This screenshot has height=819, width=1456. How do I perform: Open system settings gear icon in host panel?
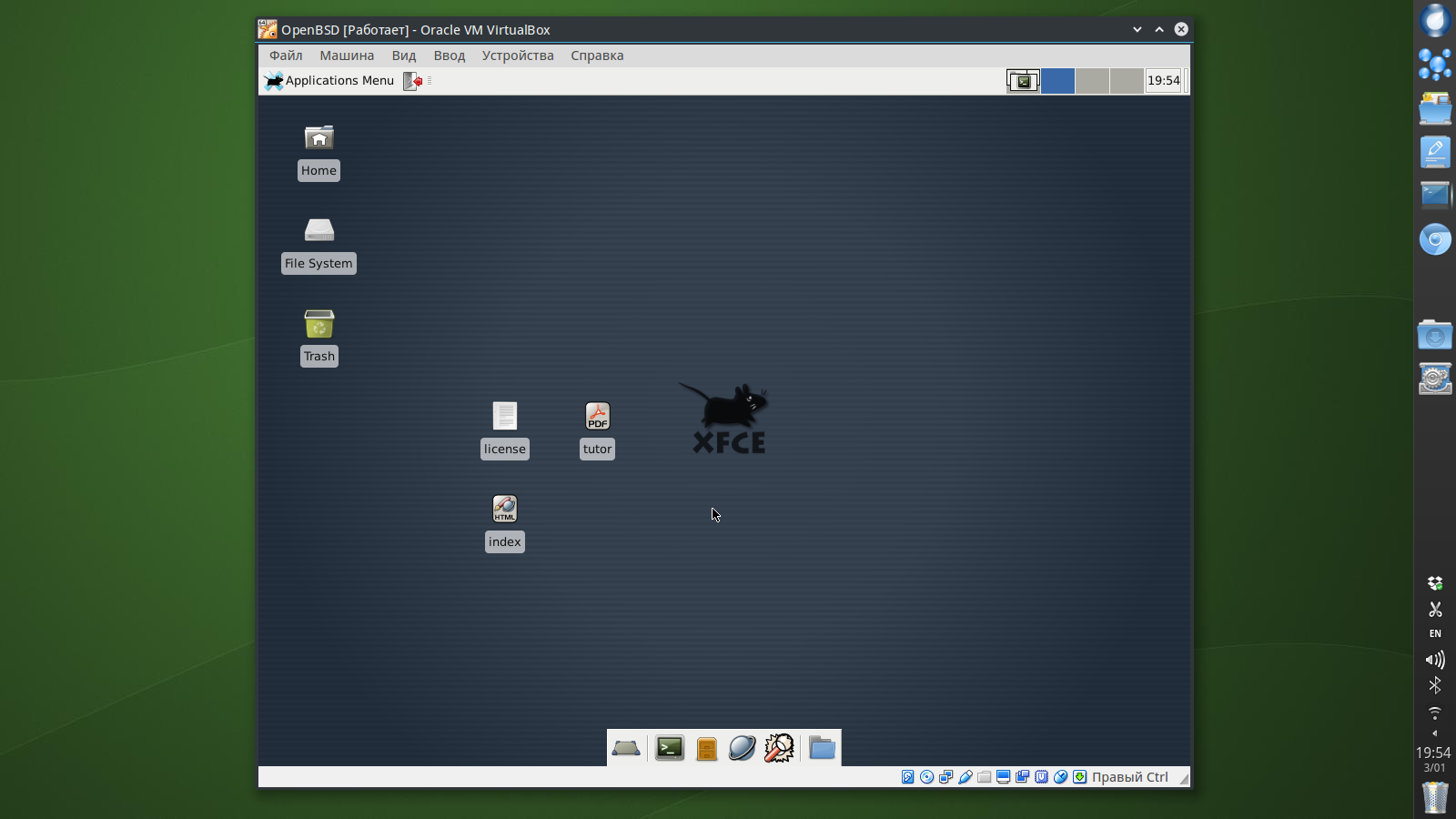[x=1435, y=379]
